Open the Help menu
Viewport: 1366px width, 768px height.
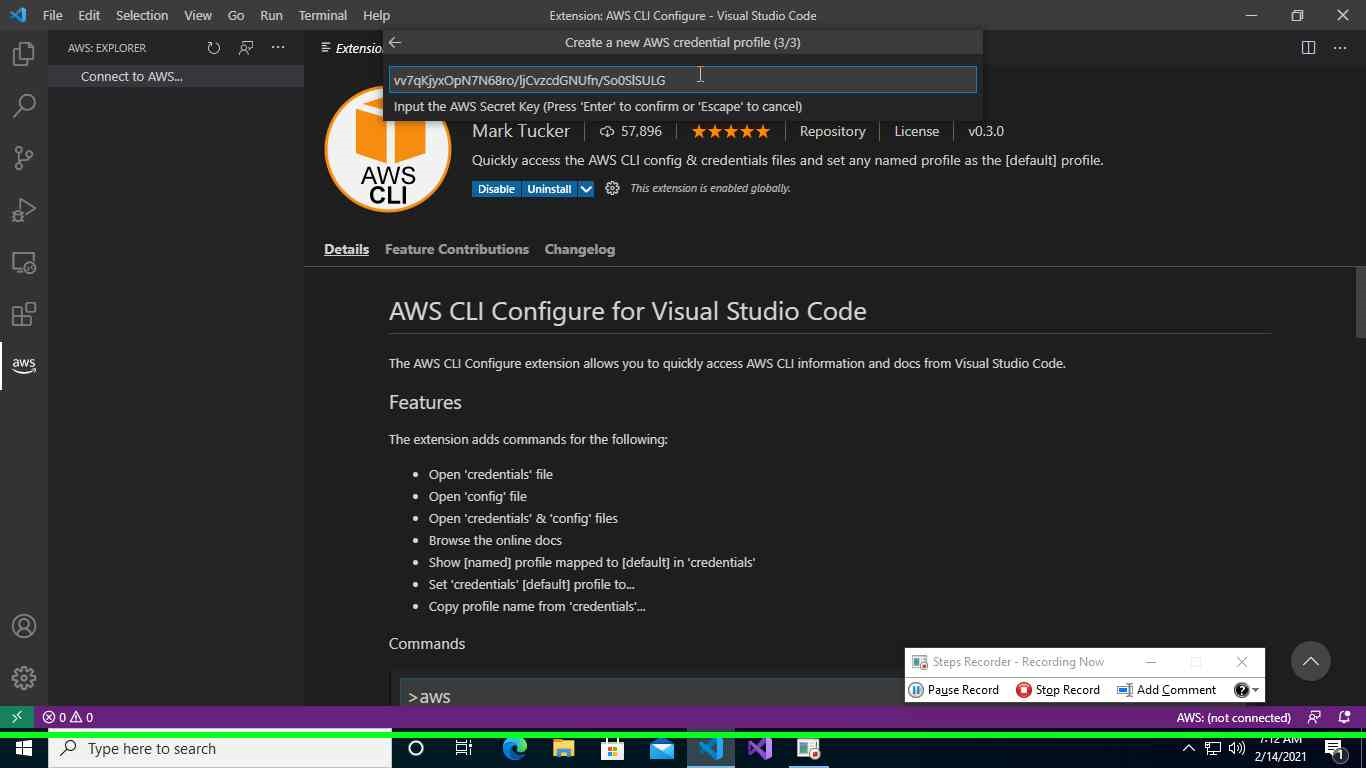pos(376,15)
